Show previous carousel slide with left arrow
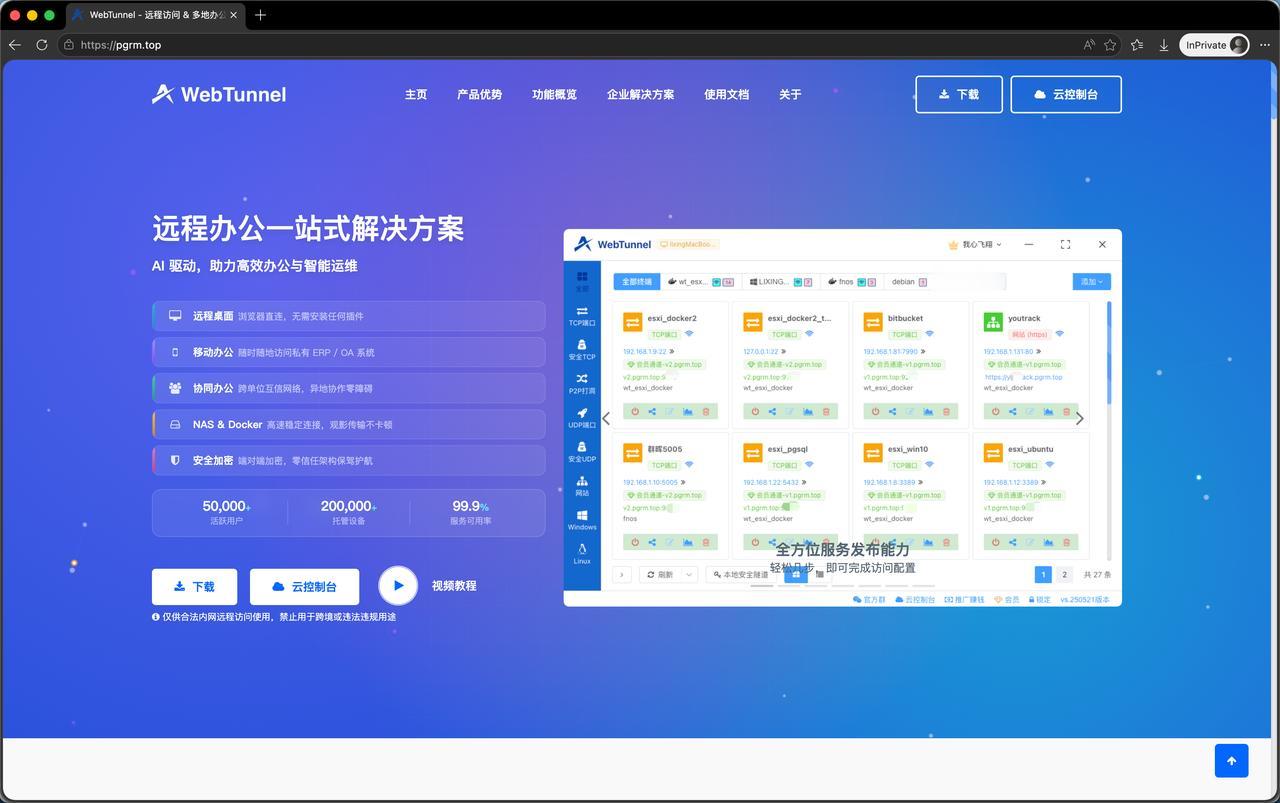The width and height of the screenshot is (1280, 803). pyautogui.click(x=606, y=418)
